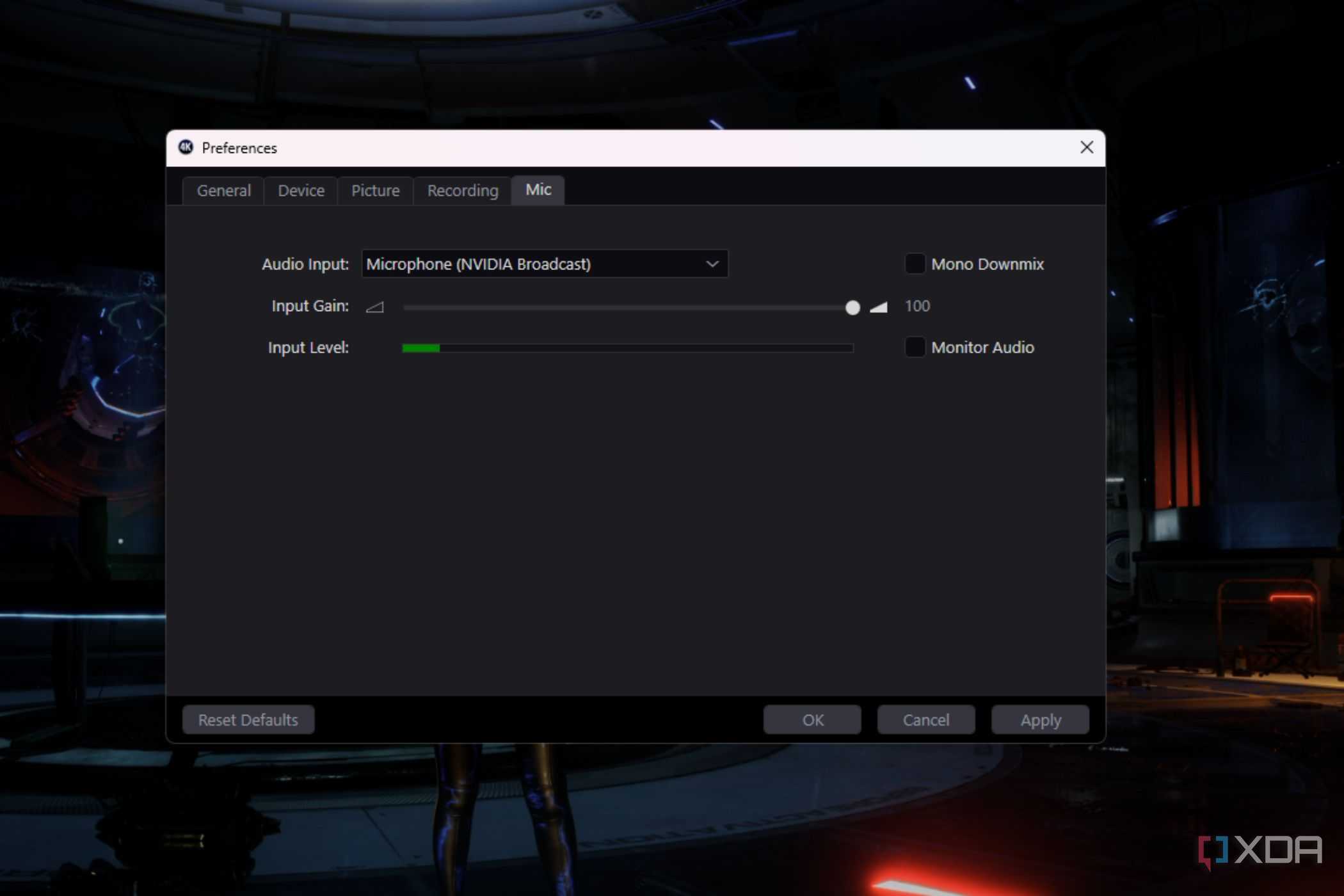
Task: Click the Input Gain value 100
Action: (917, 306)
